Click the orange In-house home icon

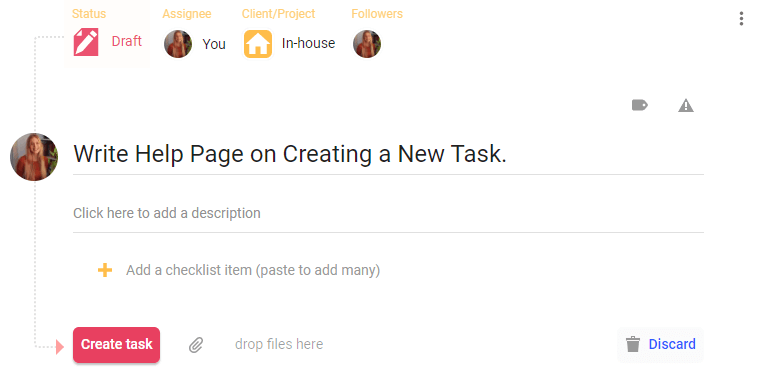[x=258, y=44]
